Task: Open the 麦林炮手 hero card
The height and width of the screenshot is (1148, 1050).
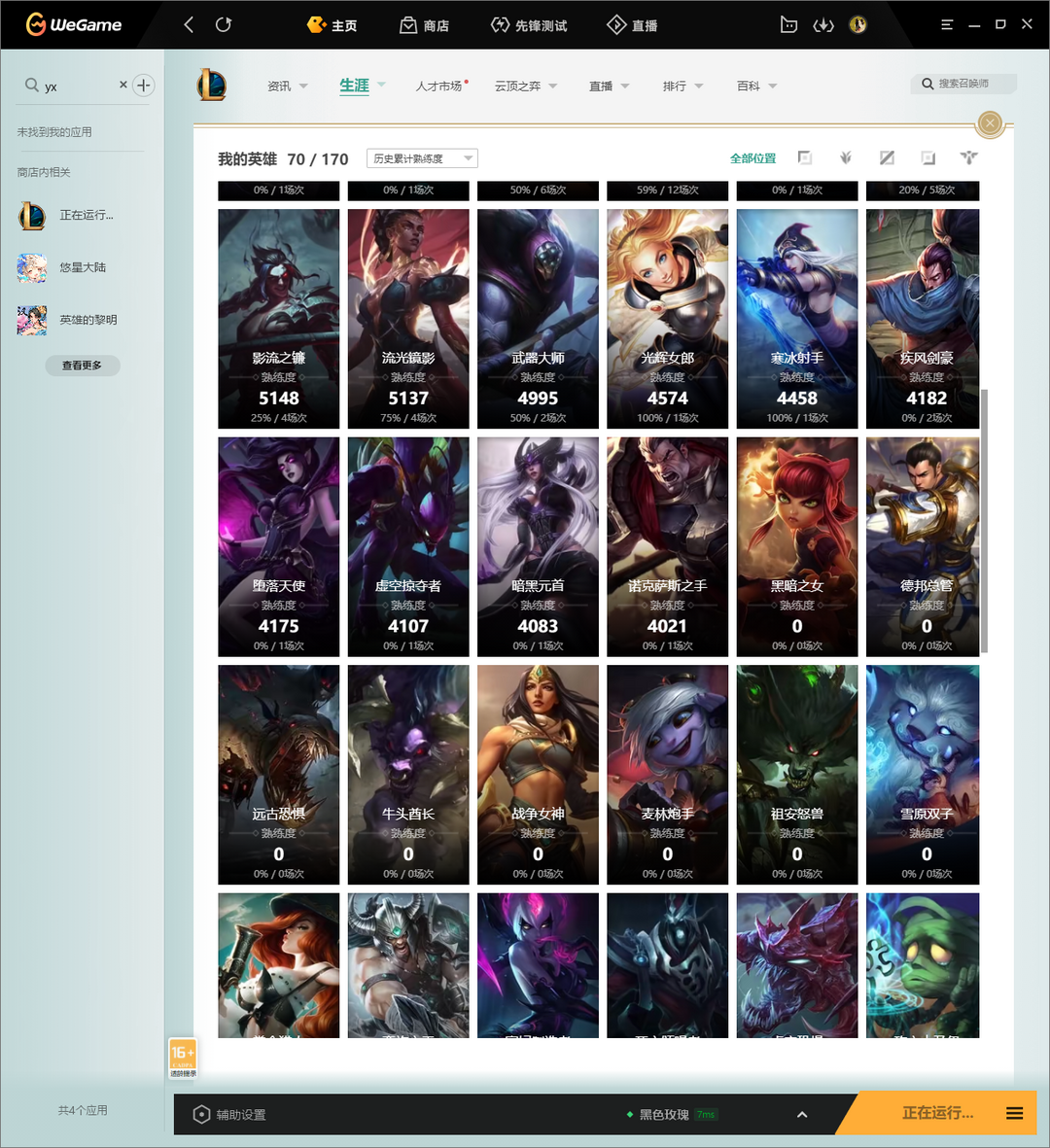Action: [x=668, y=775]
